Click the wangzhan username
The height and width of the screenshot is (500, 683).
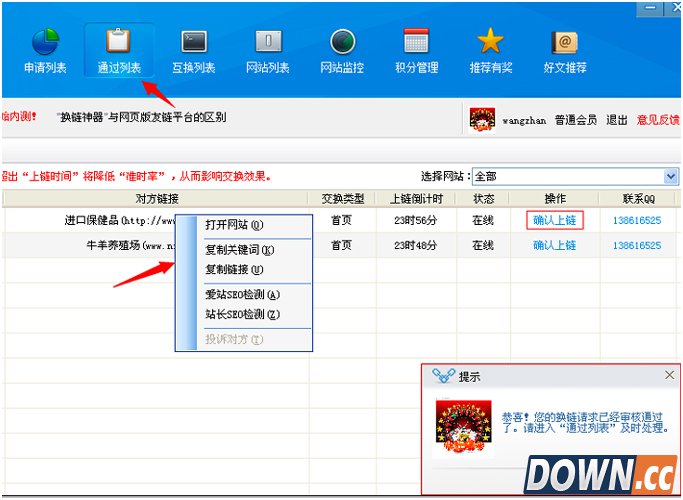tap(524, 121)
